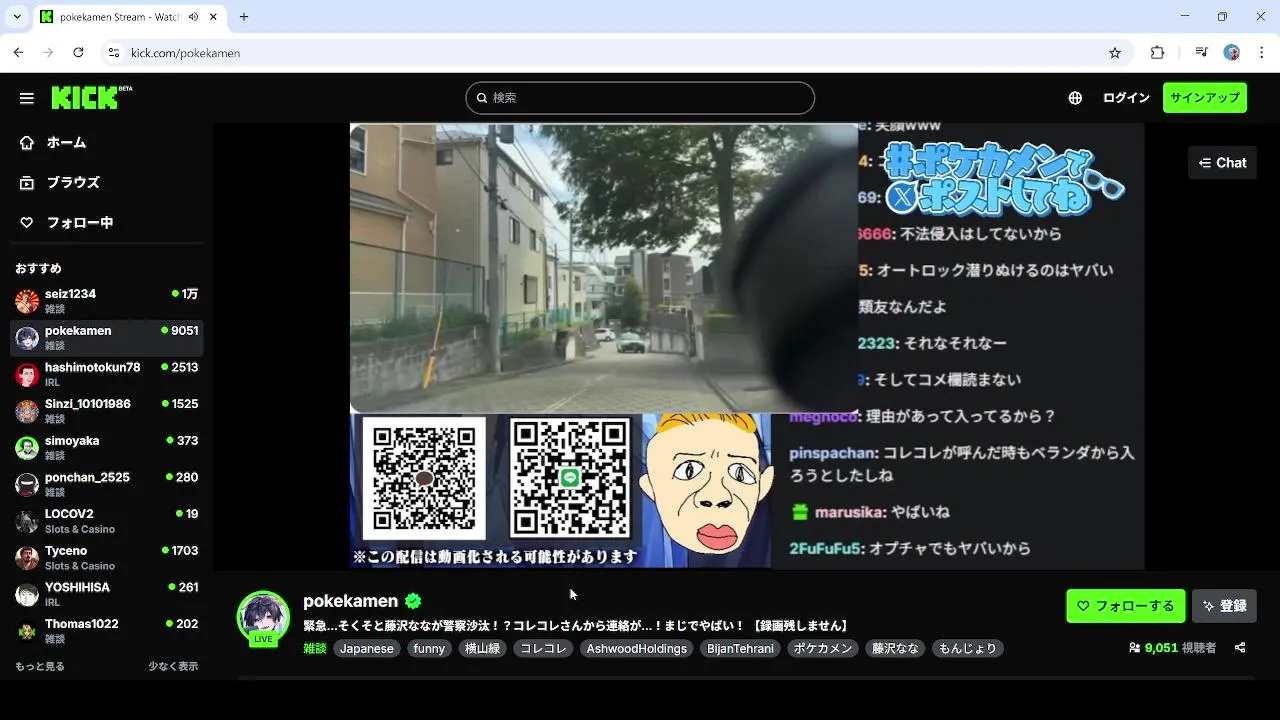Open the tab search dropdown arrow
1280x720 pixels.
[17, 17]
